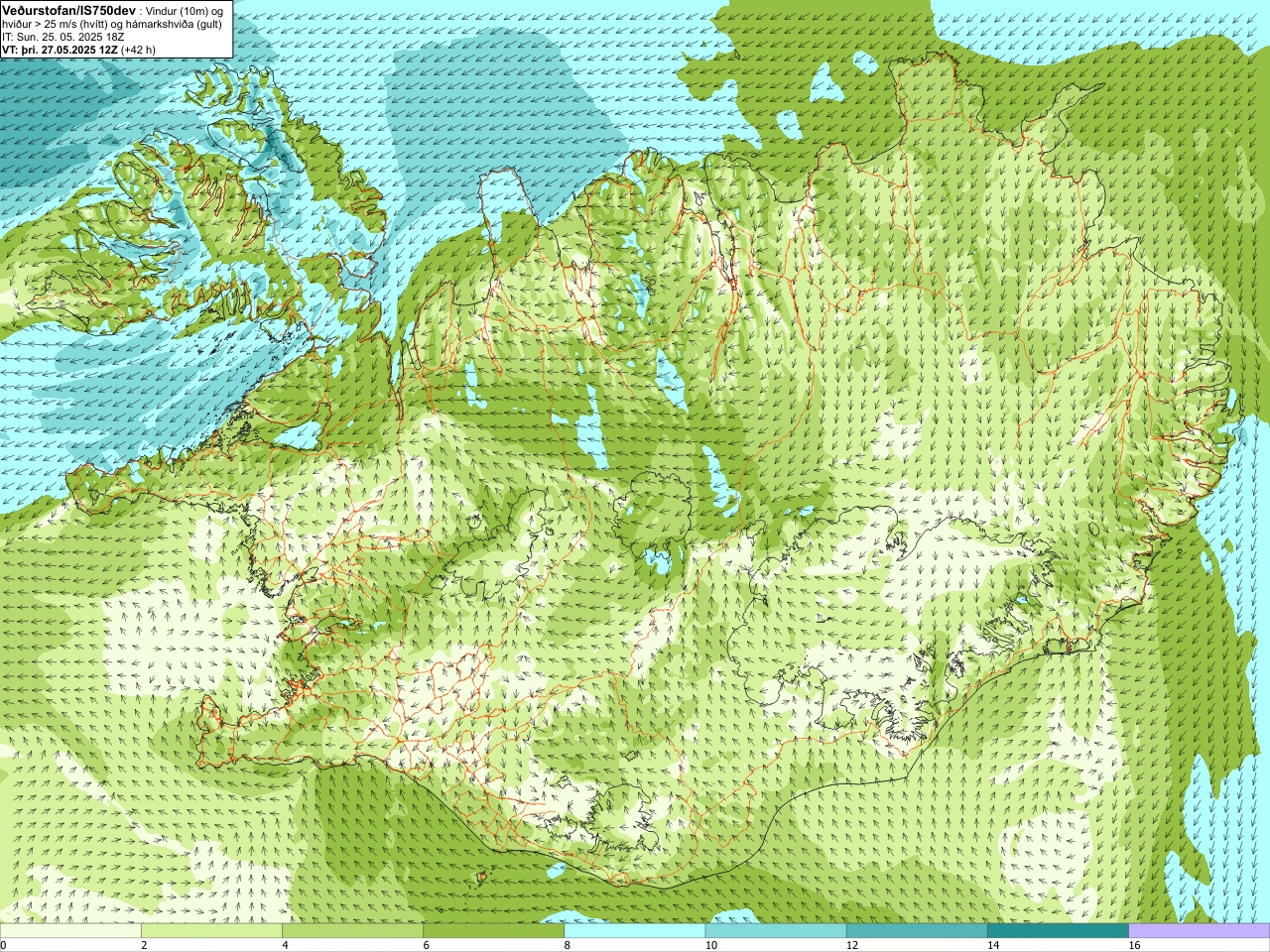Click the dark teal 14–16 m/s legend band
This screenshot has width=1270, height=952.
[1059, 931]
